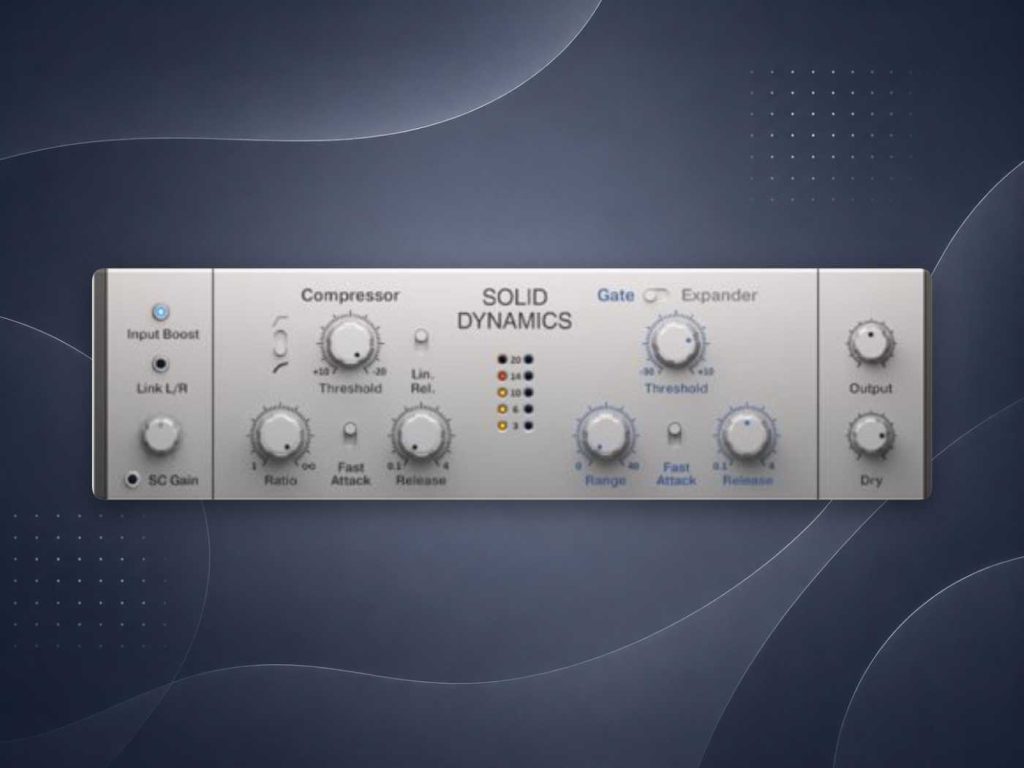
Task: Click the Expander label text
Action: (x=719, y=295)
